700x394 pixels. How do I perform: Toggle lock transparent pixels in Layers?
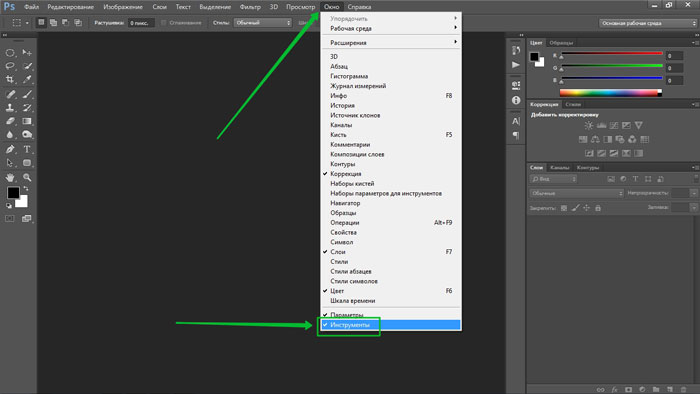564,208
